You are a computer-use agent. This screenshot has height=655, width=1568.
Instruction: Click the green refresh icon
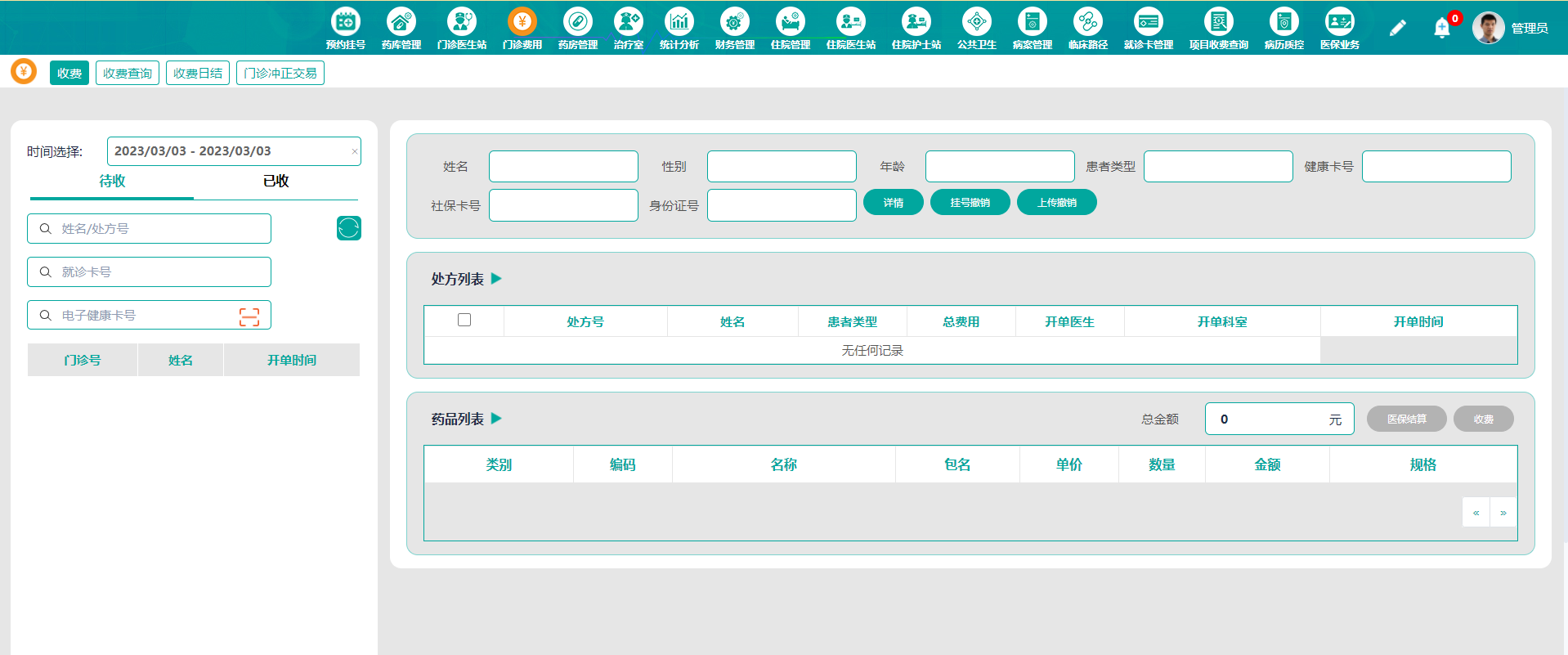coord(349,228)
